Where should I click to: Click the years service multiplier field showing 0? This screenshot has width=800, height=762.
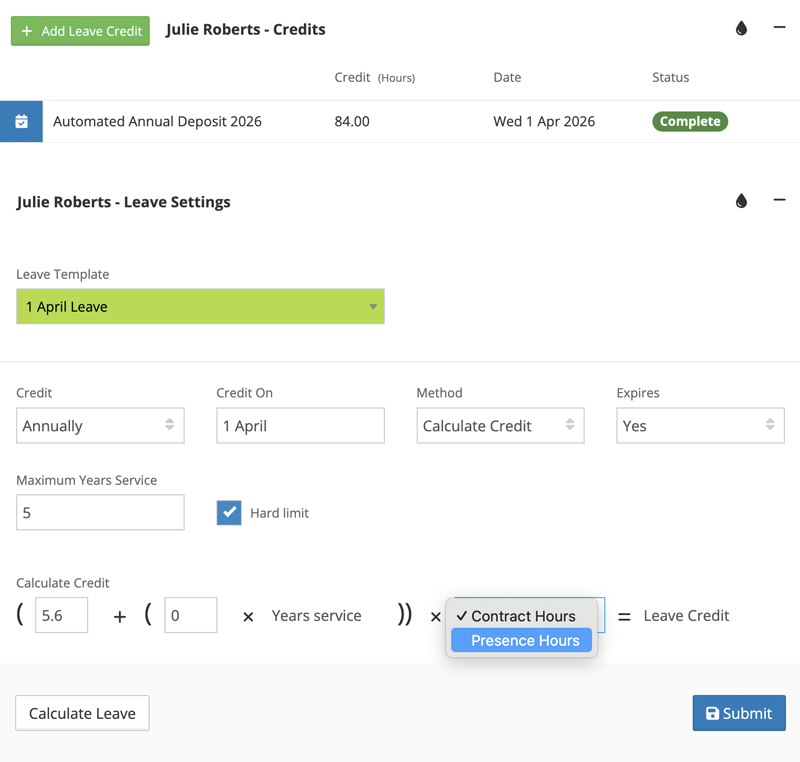click(x=191, y=615)
